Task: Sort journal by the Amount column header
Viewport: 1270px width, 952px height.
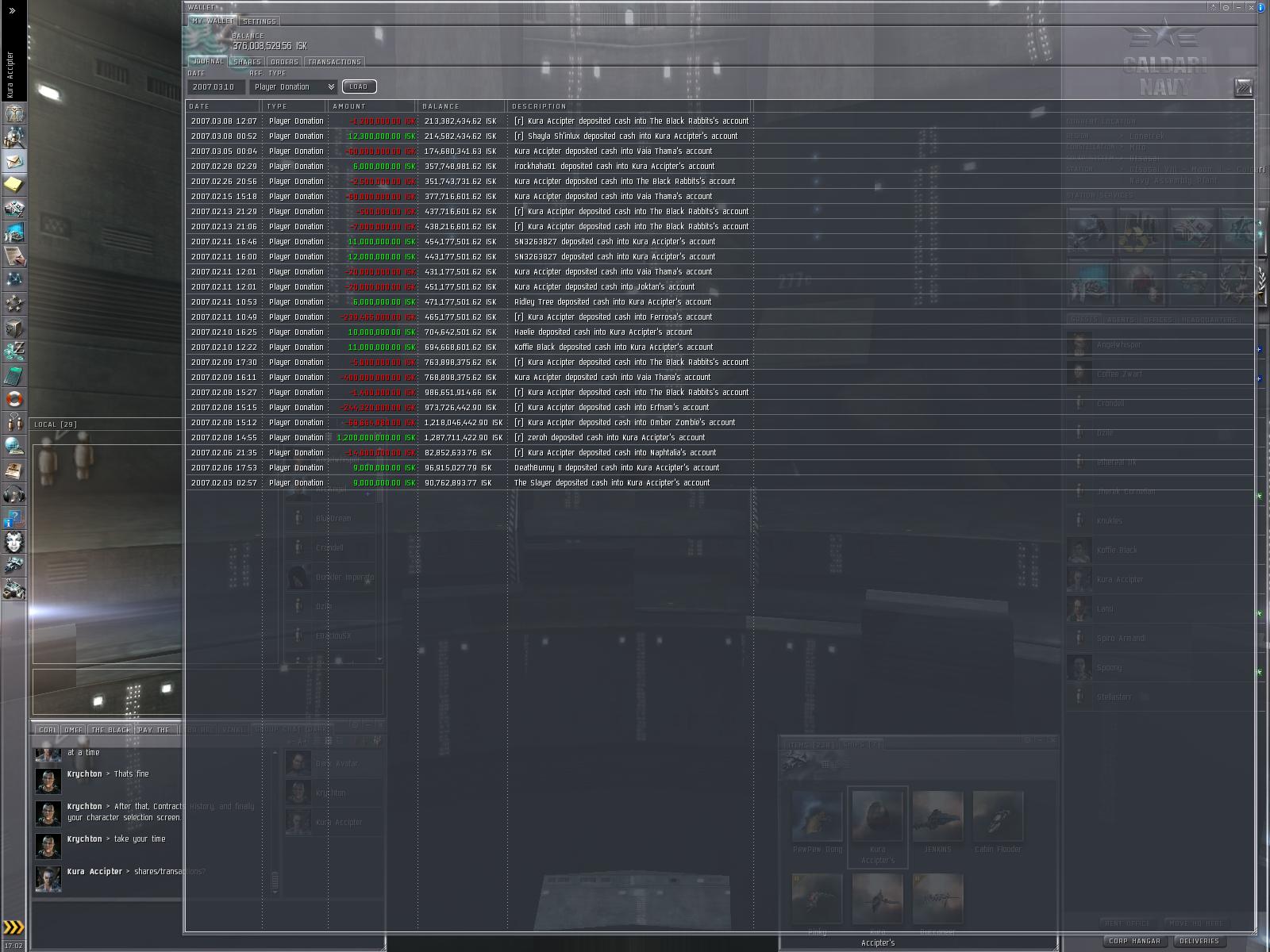Action: click(372, 106)
